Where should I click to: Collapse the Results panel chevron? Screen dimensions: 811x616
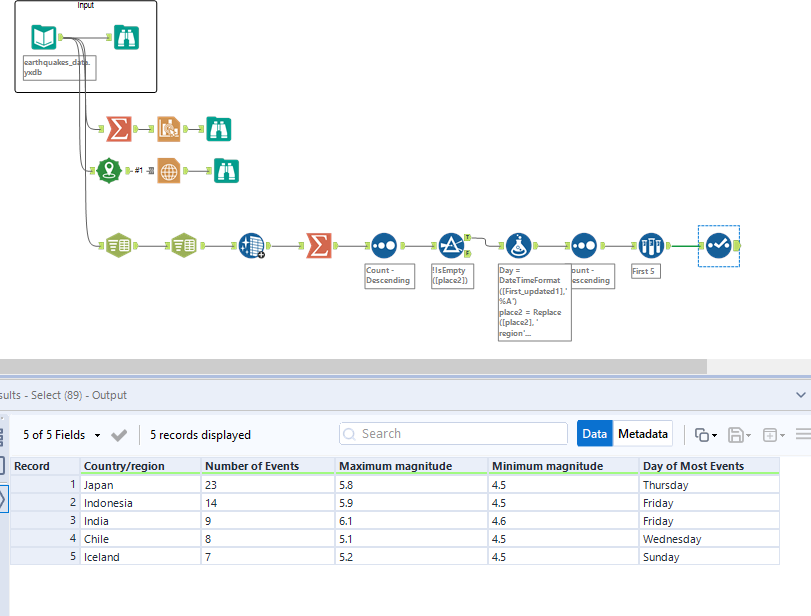(801, 395)
